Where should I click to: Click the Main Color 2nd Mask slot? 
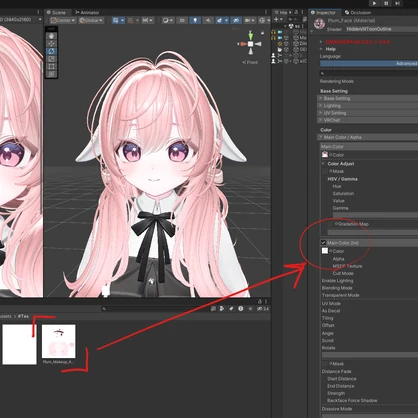pos(325,364)
